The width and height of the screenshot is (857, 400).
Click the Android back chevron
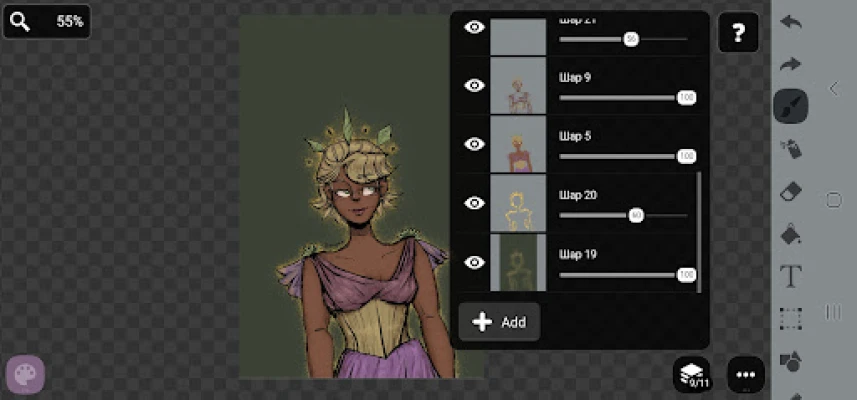coord(834,88)
